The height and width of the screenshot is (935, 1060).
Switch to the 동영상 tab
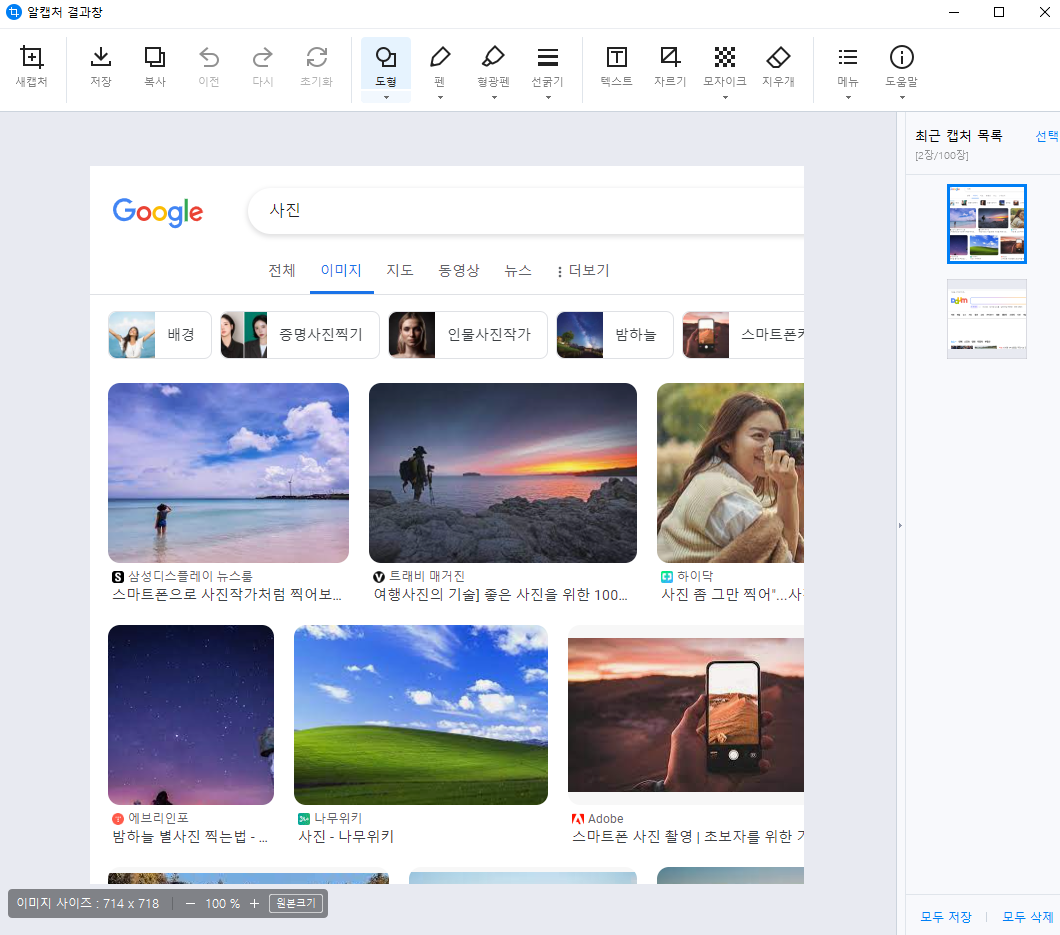pyautogui.click(x=459, y=270)
